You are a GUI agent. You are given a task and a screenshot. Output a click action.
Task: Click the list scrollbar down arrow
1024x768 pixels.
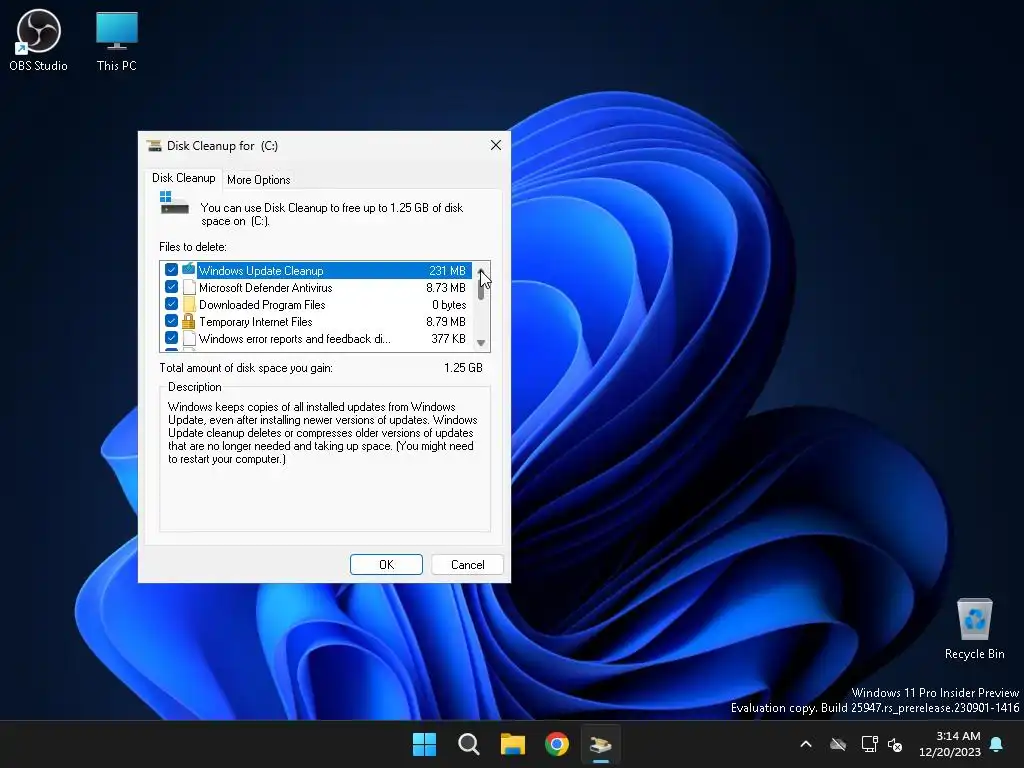481,343
